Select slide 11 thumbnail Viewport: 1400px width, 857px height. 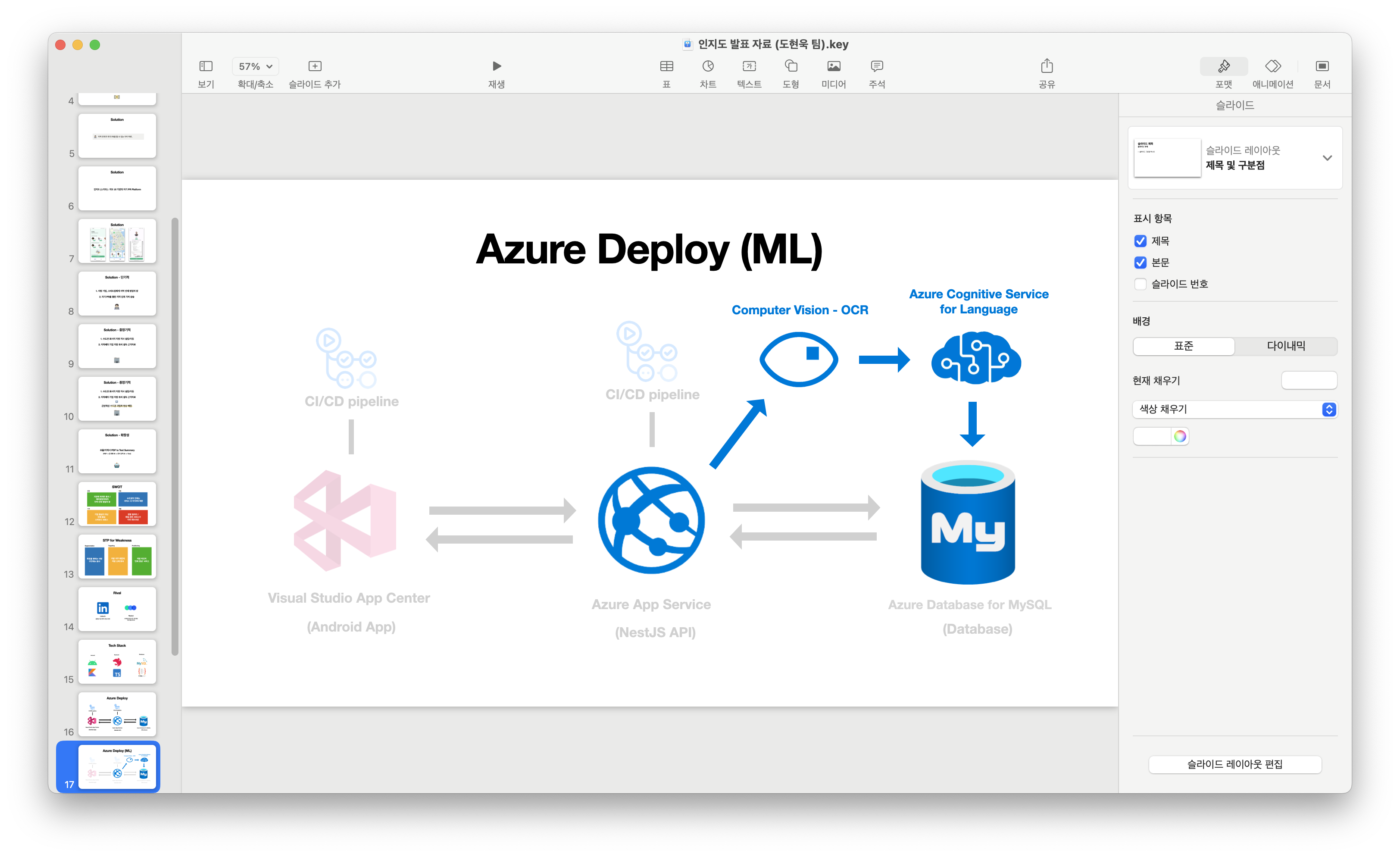(x=117, y=451)
